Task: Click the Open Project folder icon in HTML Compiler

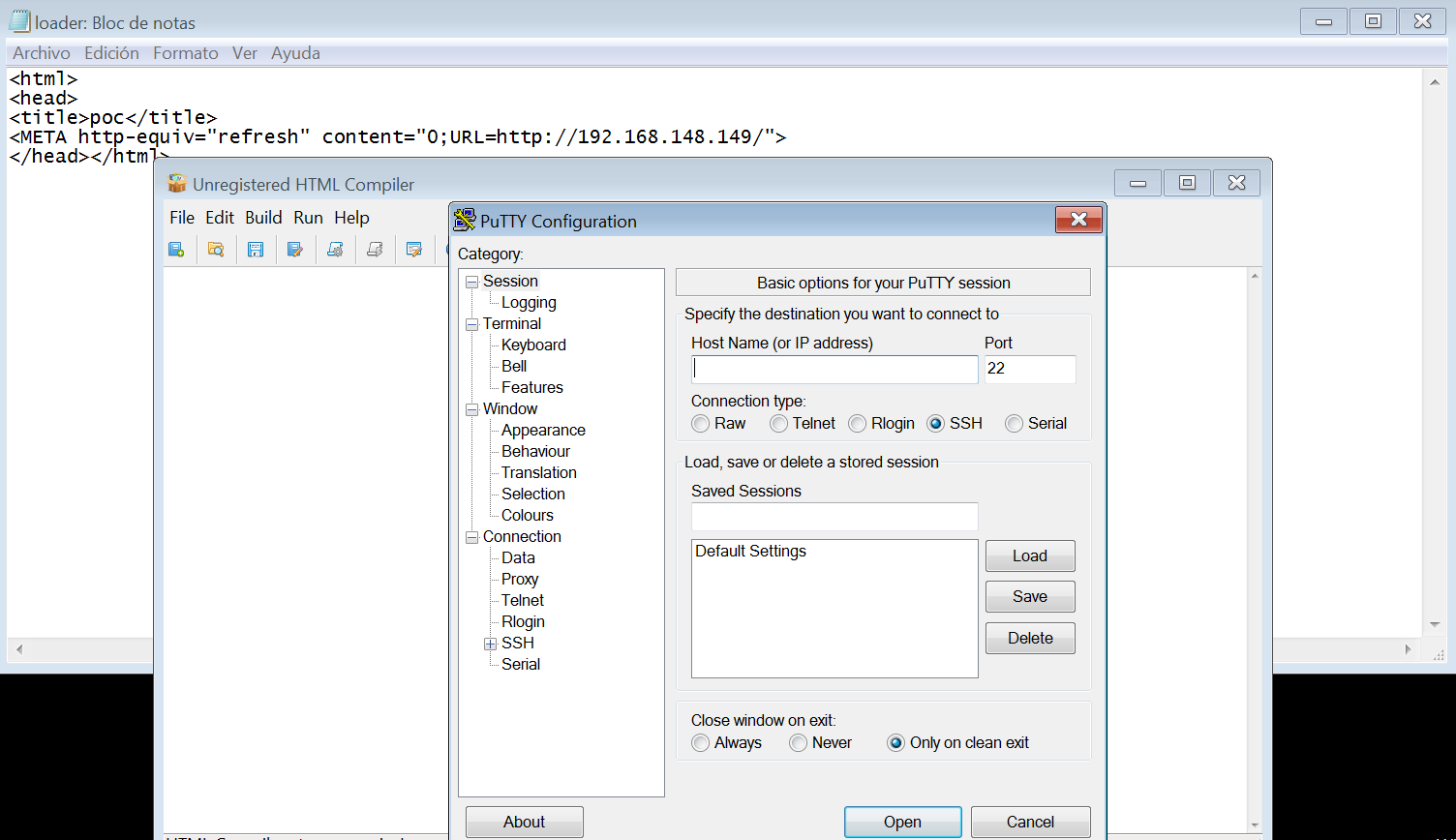Action: pos(216,250)
